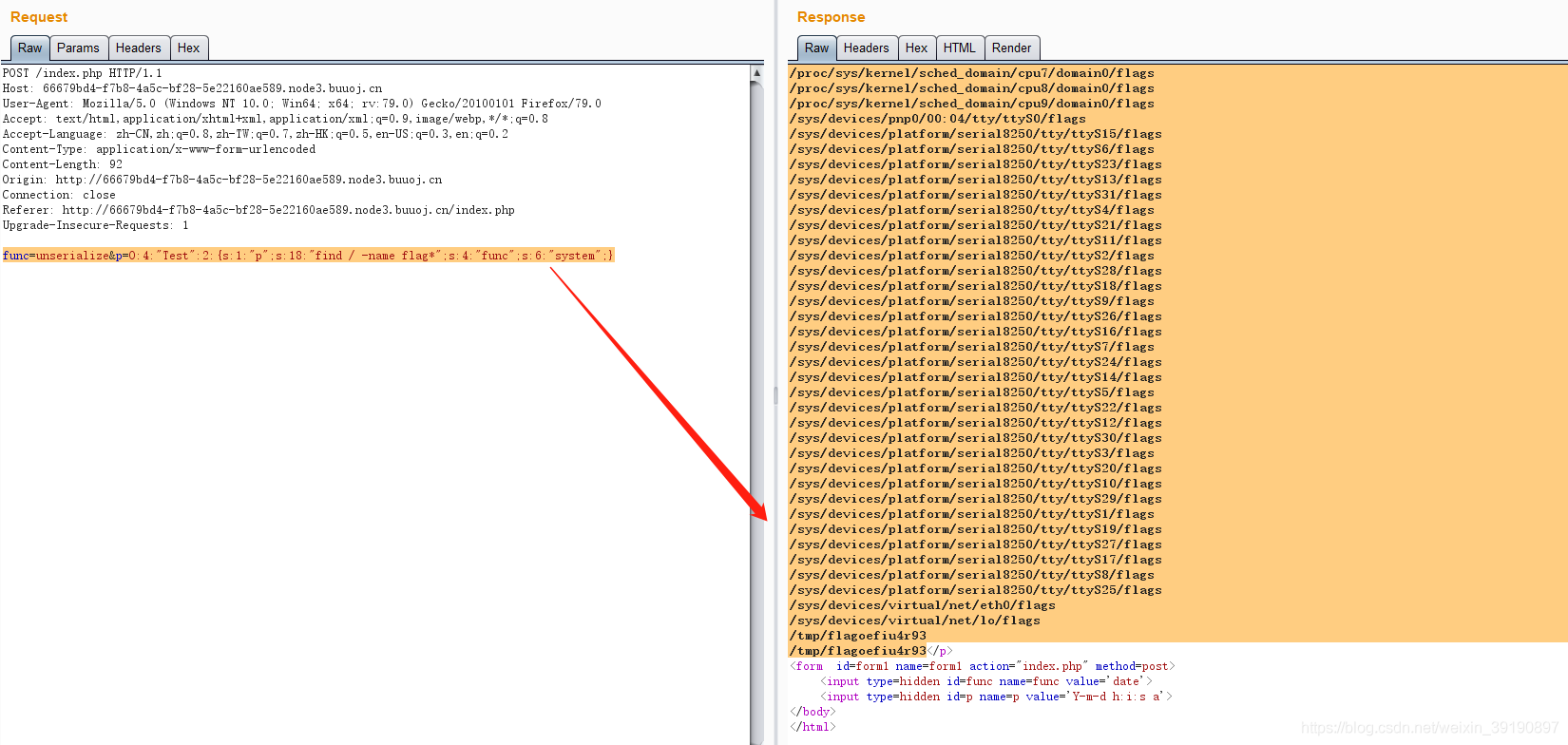The width and height of the screenshot is (1568, 745).
Task: Click the hidden input id=p line
Action: point(997,697)
